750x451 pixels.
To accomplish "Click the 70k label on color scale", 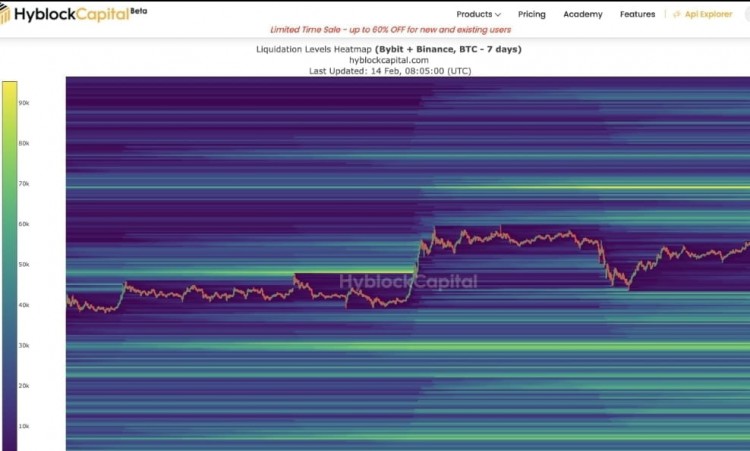I will [x=24, y=184].
